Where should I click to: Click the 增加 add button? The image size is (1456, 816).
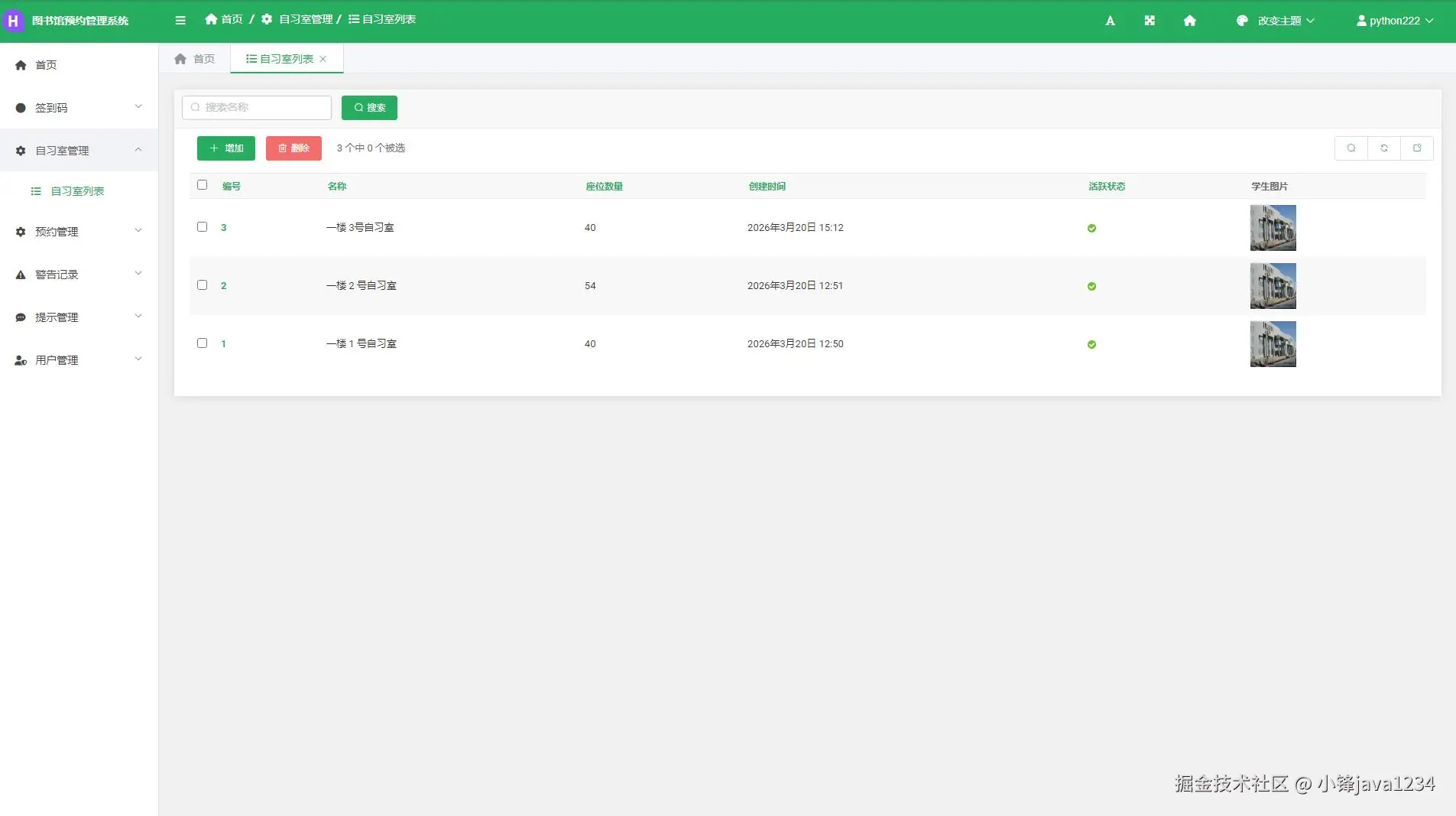(x=226, y=148)
